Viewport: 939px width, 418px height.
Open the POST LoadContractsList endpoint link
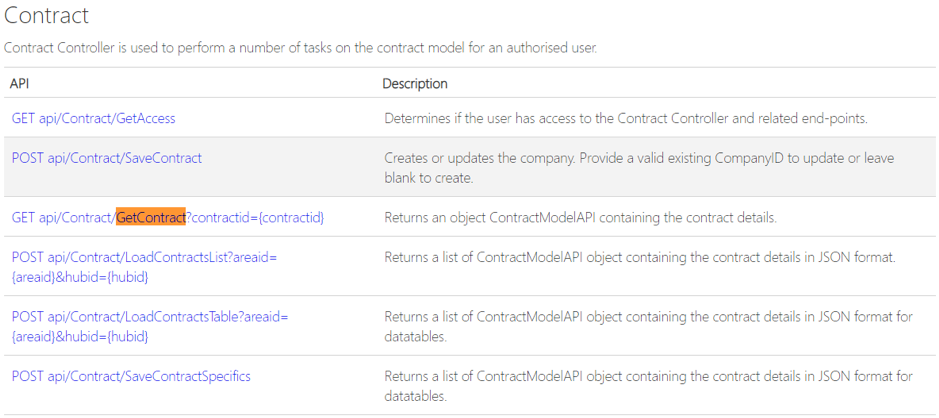pyautogui.click(x=144, y=258)
